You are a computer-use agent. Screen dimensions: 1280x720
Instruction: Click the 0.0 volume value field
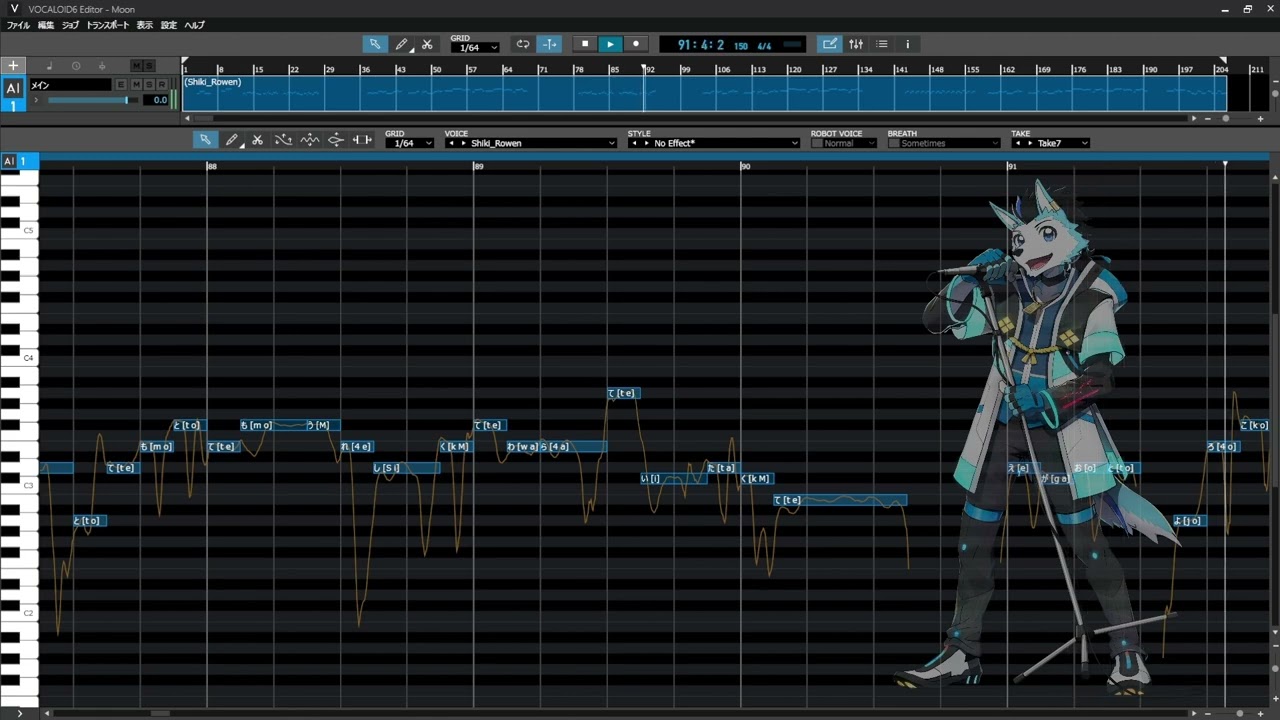[156, 100]
